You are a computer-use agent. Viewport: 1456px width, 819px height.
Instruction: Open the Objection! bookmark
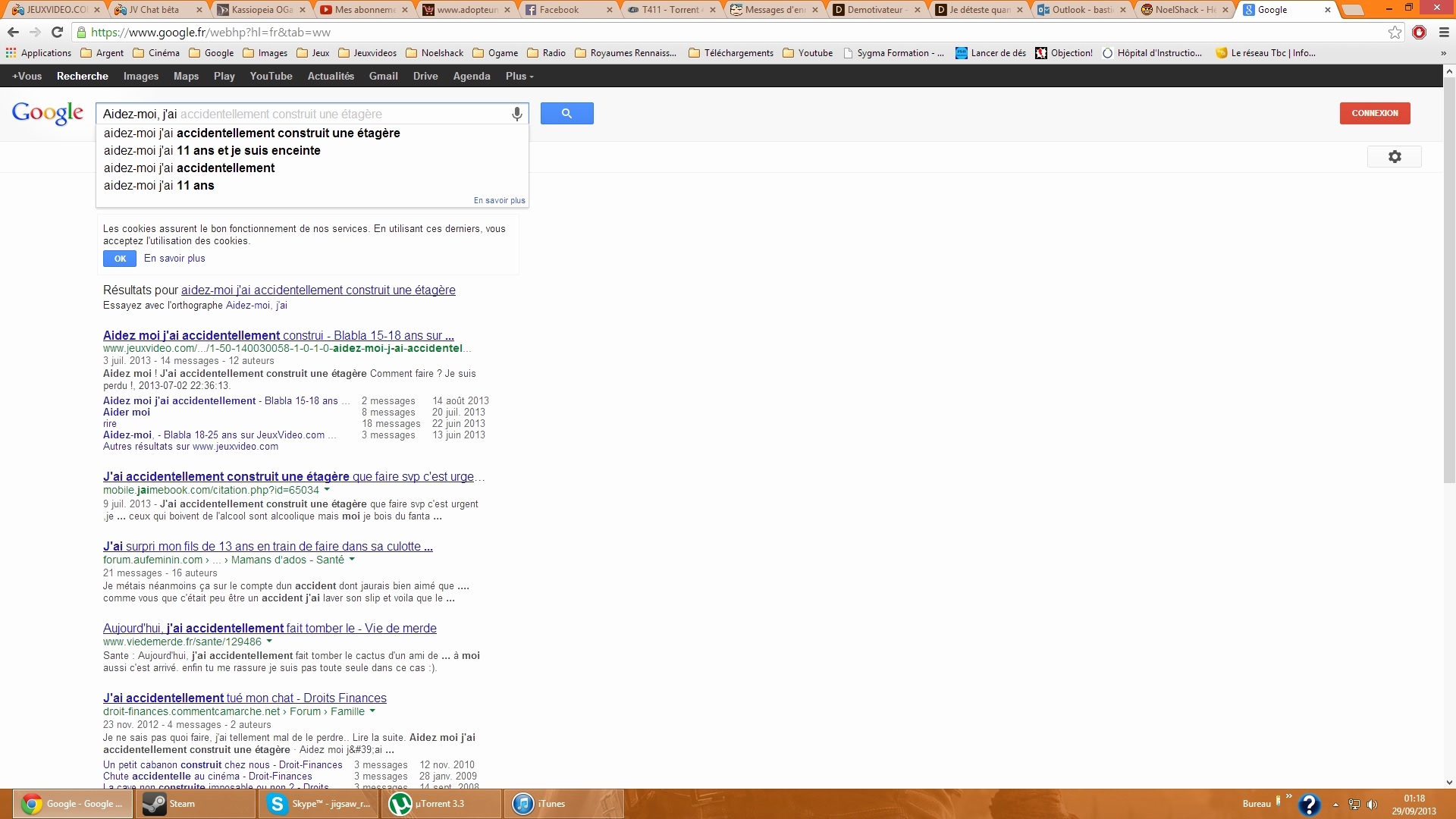1064,53
